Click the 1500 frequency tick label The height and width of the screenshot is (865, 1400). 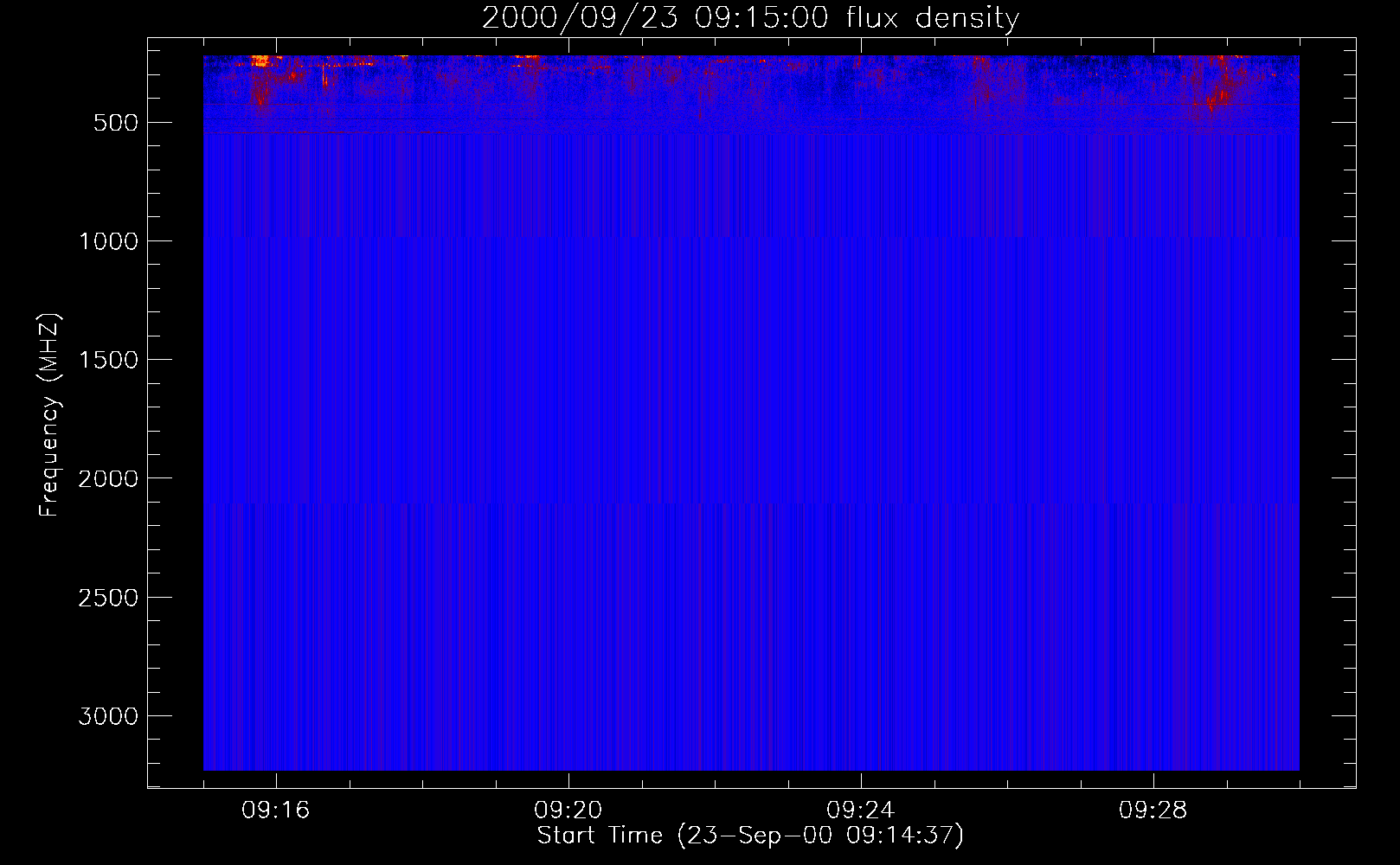[108, 360]
